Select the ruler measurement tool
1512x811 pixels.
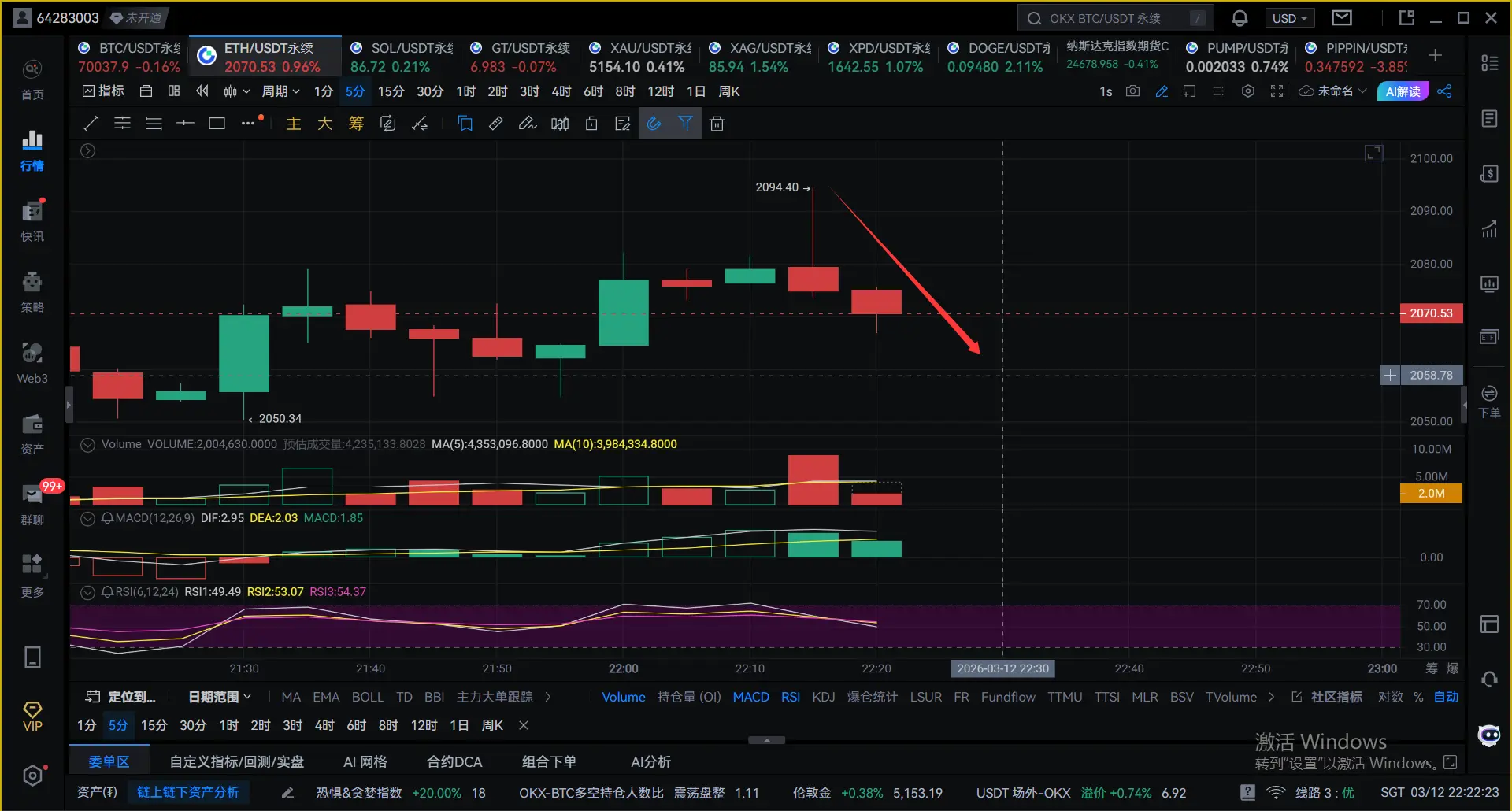pos(496,124)
